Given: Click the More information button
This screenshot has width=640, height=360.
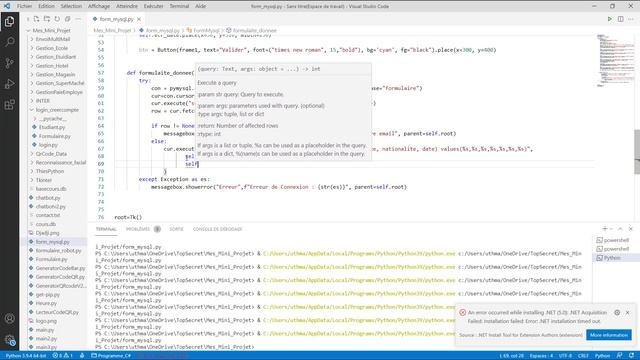Looking at the screenshot, I should 609,335.
